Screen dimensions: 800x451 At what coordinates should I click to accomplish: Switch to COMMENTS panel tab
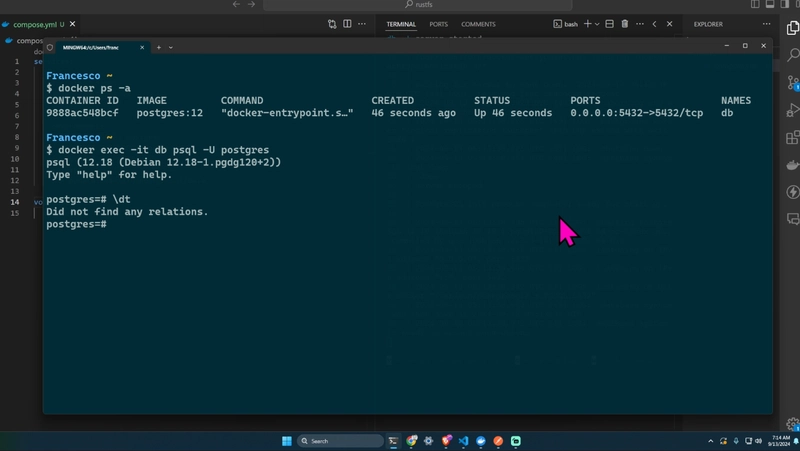coord(478,24)
